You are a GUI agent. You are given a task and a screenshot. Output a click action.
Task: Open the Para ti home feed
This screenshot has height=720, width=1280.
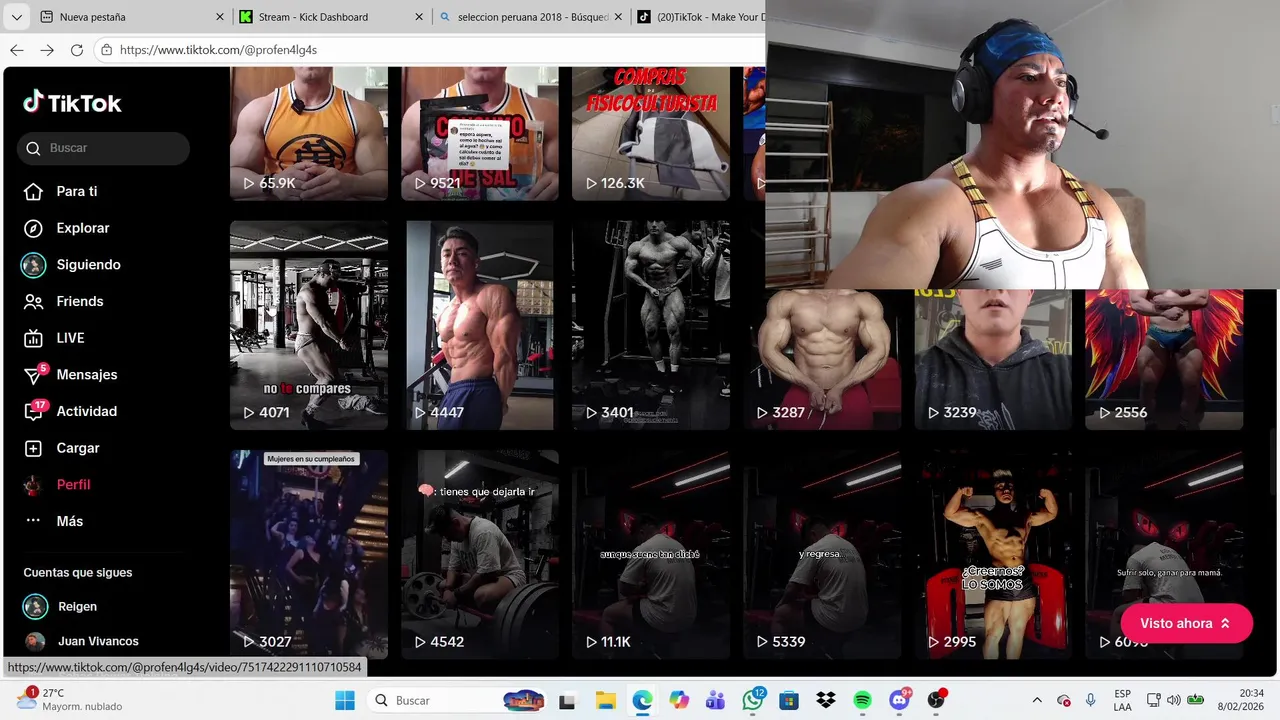coord(61,191)
